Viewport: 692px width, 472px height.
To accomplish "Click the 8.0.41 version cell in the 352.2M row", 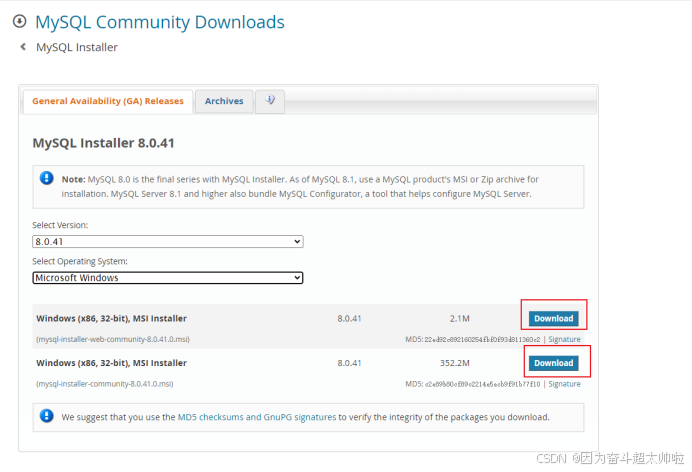I will tap(349, 363).
